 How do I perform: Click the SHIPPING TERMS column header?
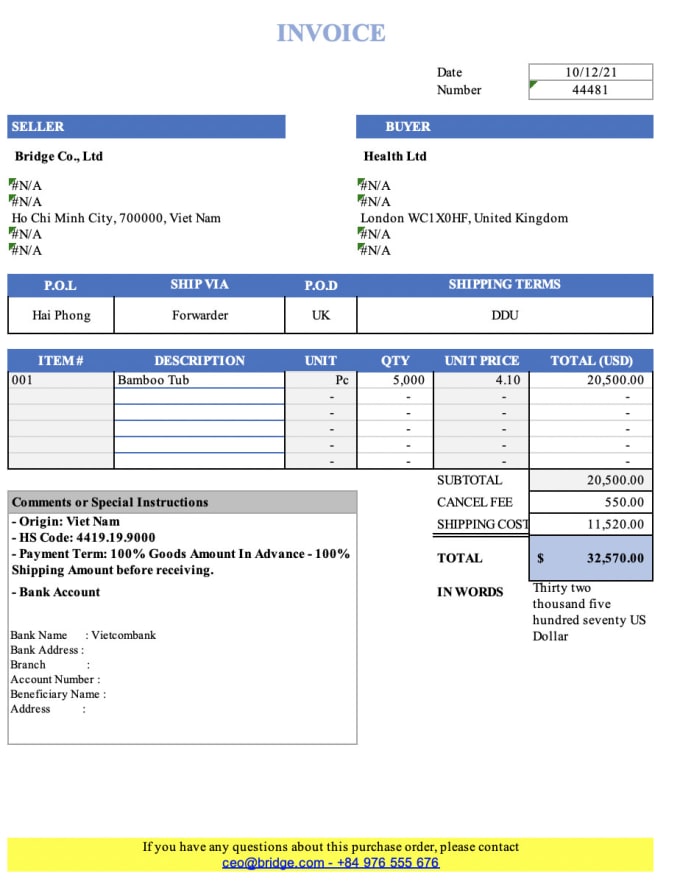click(505, 284)
